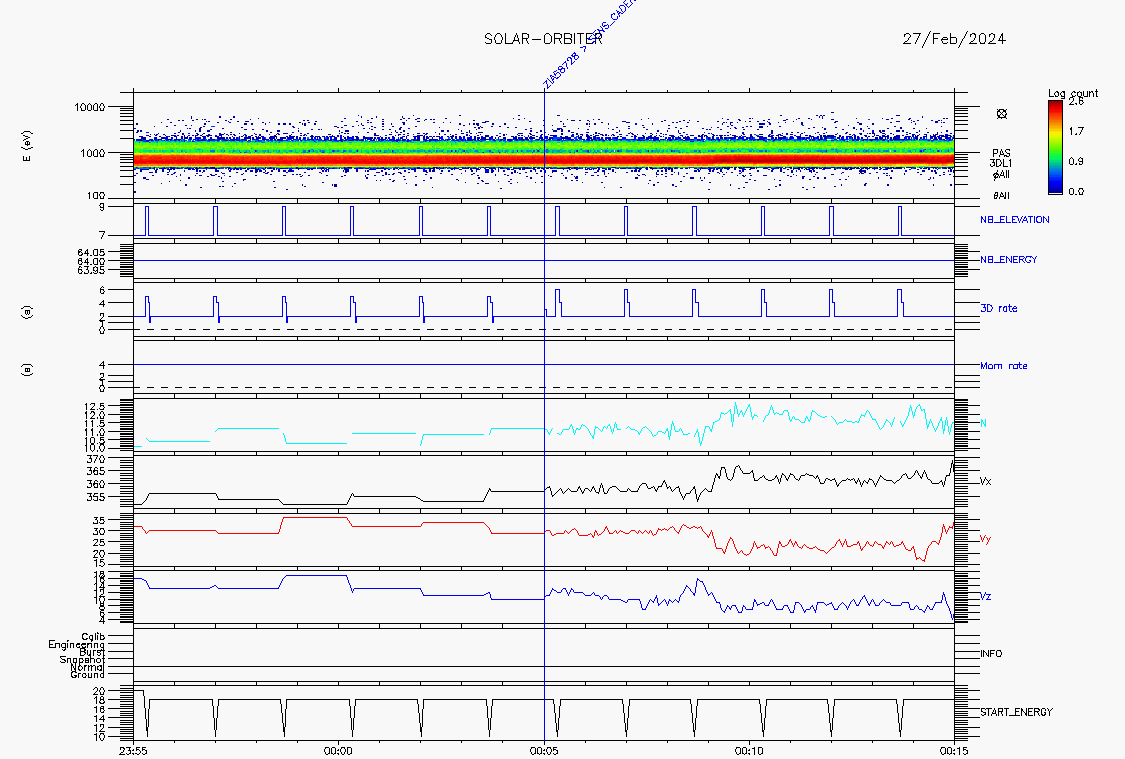Screen dimensions: 1125x759
Task: Click the 0.9 colorbar value
Action: pyautogui.click(x=1075, y=161)
